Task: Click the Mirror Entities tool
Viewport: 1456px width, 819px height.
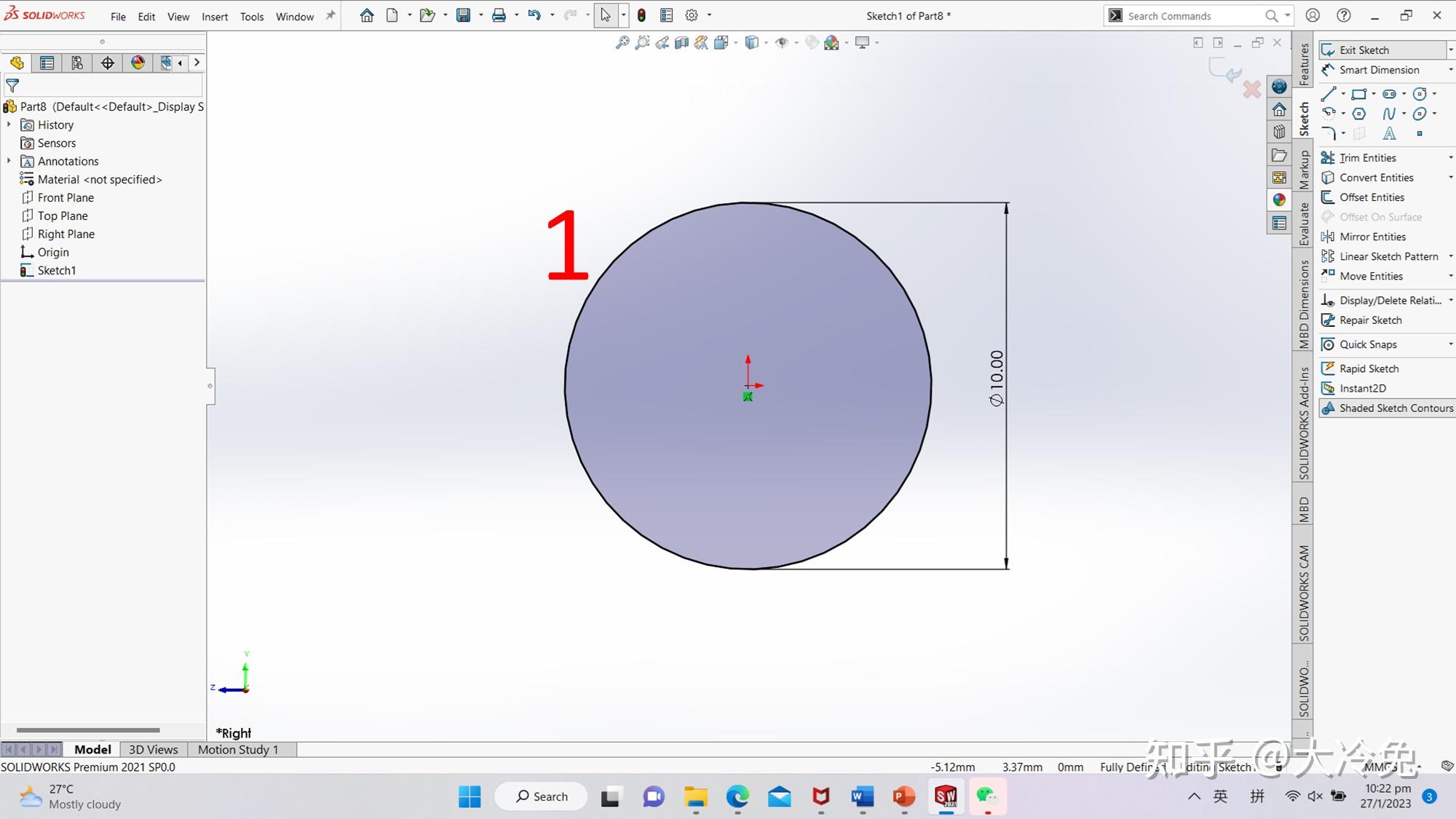Action: [1369, 236]
